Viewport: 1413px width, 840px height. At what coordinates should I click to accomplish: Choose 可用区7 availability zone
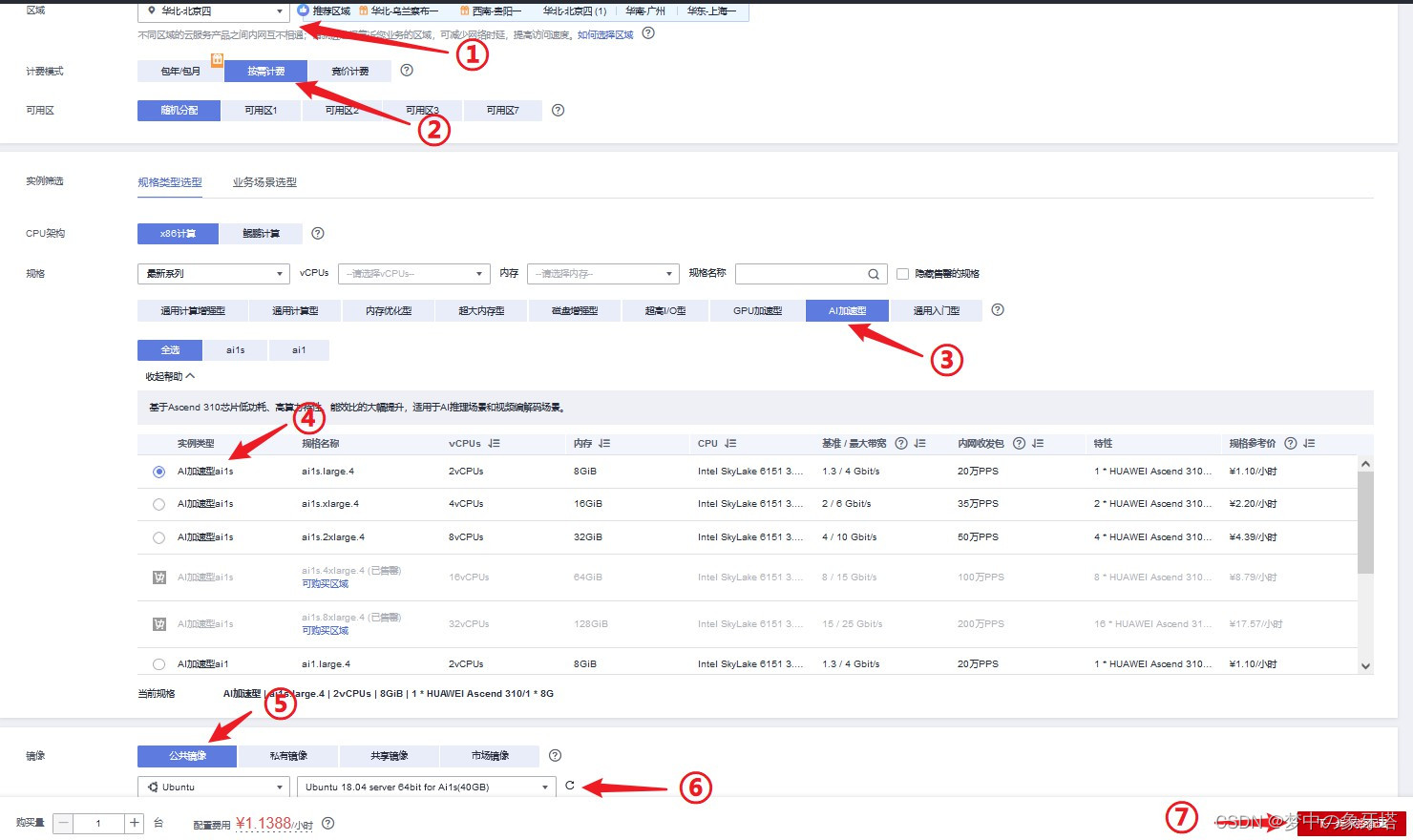click(502, 111)
